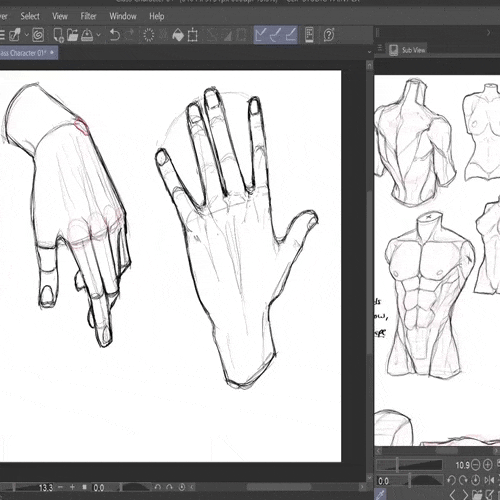Click the Fill paint bucket icon

(178, 35)
